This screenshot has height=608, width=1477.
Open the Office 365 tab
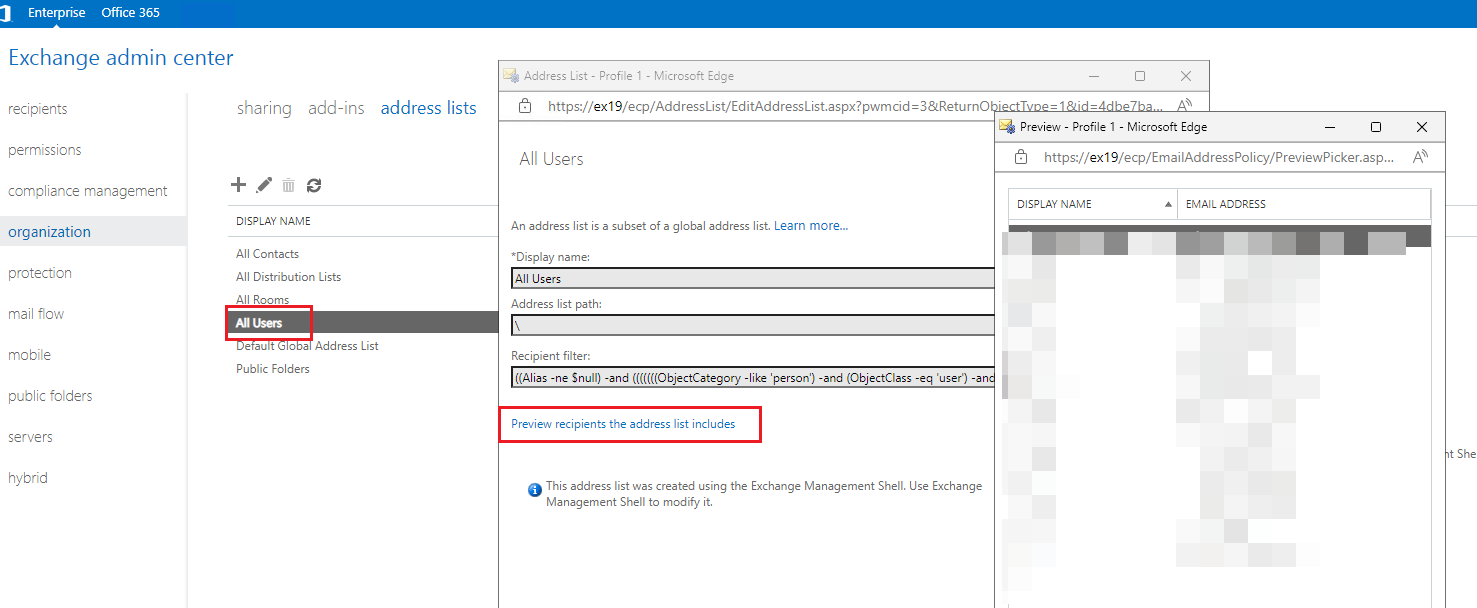point(131,13)
